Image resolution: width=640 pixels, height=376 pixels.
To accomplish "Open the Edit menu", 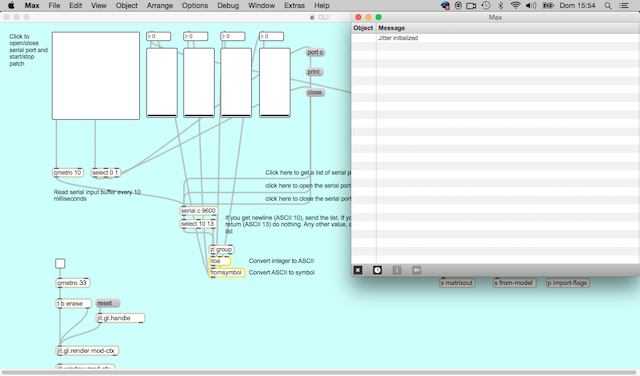I will [x=76, y=5].
